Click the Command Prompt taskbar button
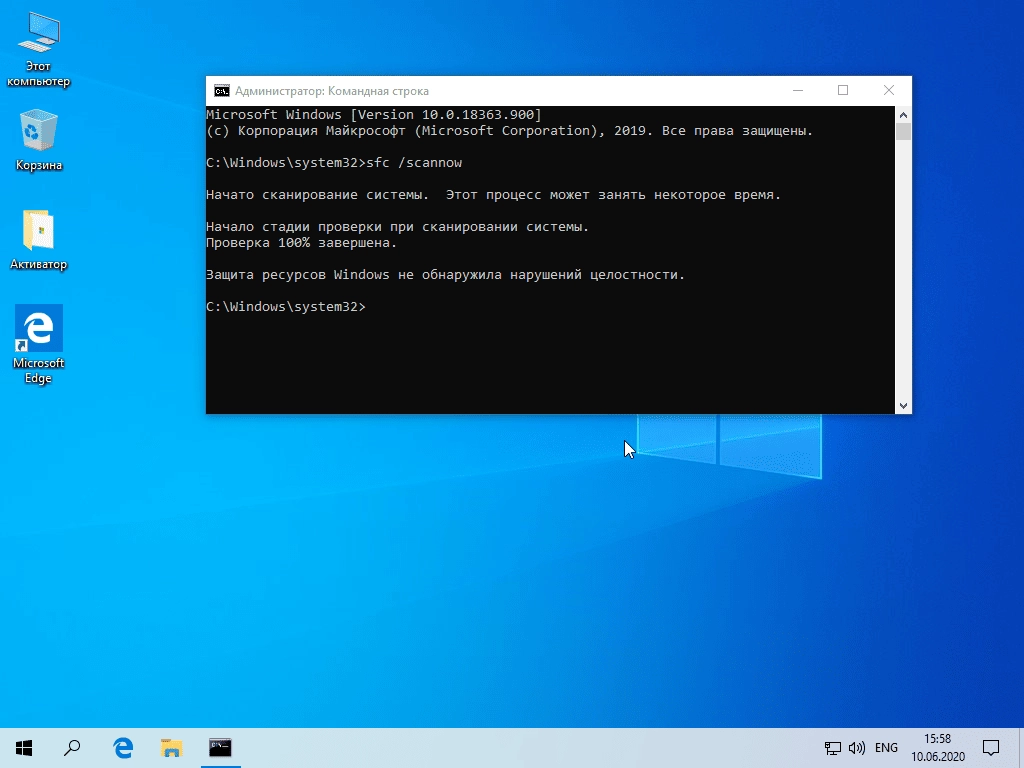This screenshot has height=768, width=1024. coord(220,748)
